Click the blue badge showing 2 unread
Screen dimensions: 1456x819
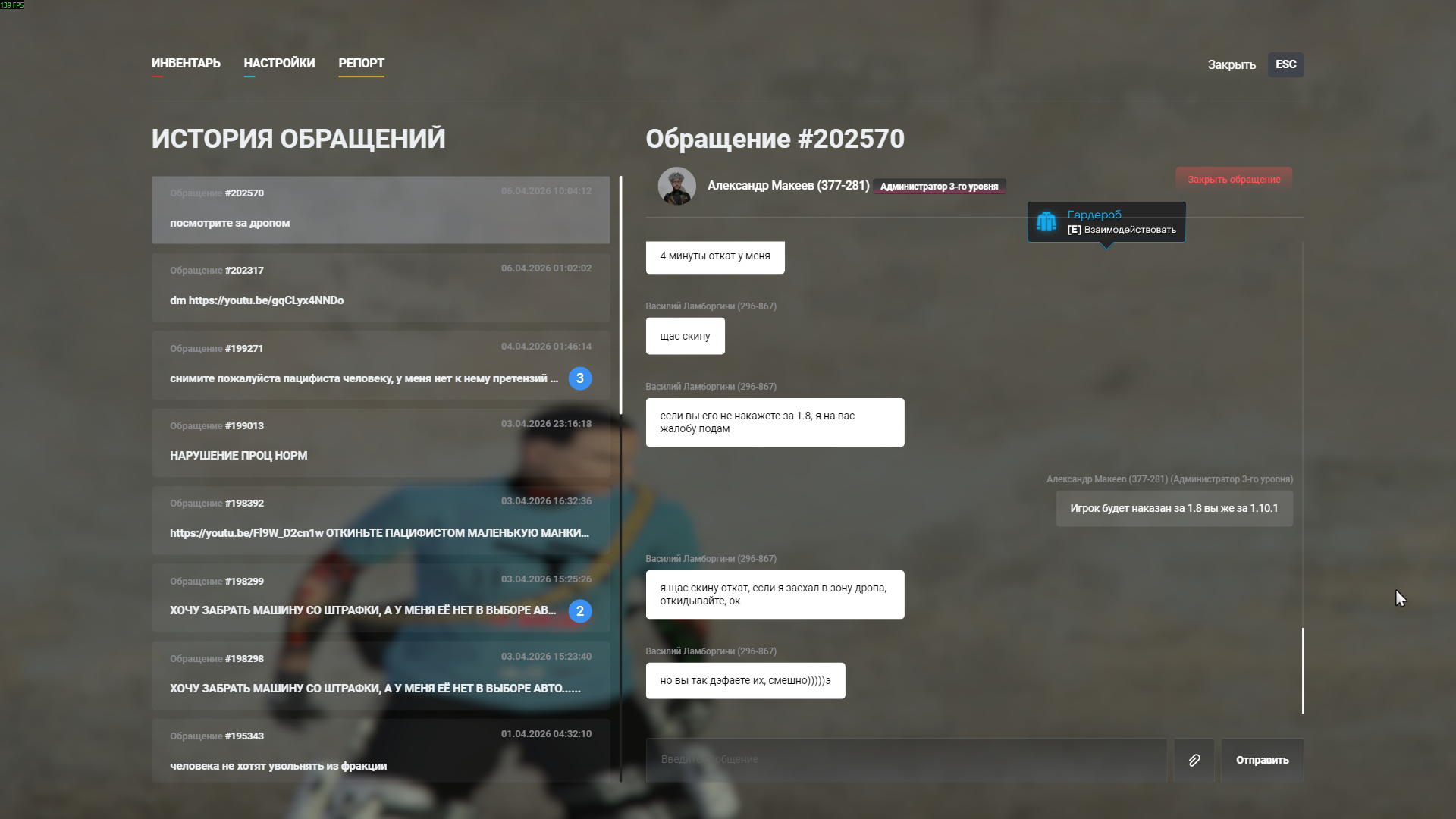(x=580, y=611)
